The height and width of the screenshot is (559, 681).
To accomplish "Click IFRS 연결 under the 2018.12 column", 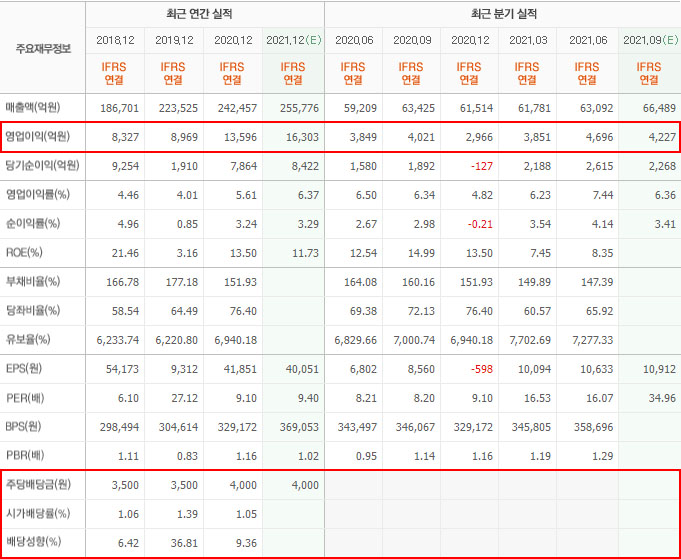I will click(x=114, y=73).
